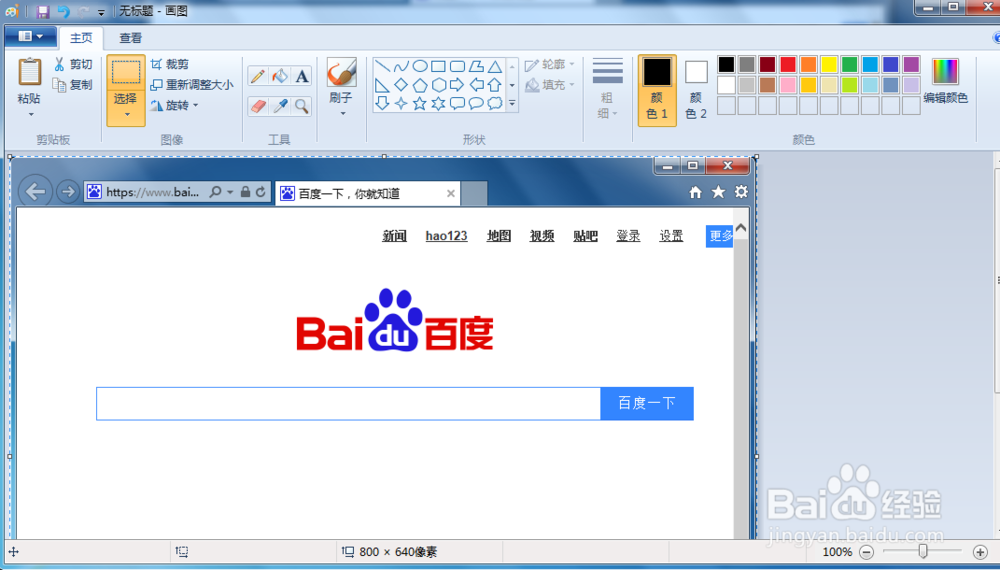Image resolution: width=1000 pixels, height=570 pixels.
Task: Click Cut (剪切) in clipboard group
Action: click(x=73, y=64)
